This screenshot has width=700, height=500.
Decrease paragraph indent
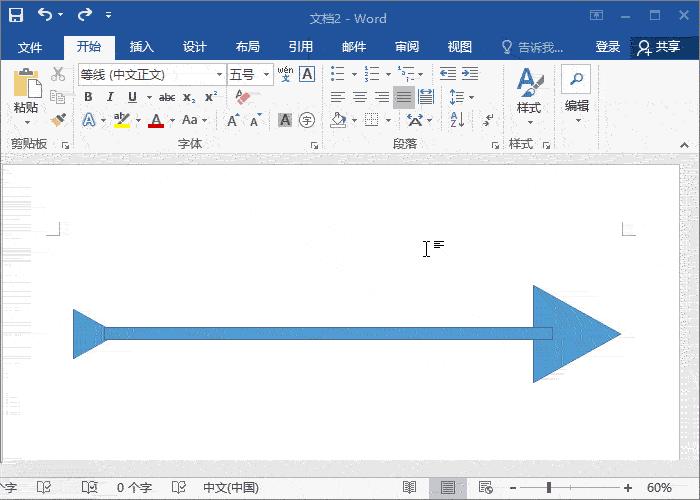click(x=447, y=74)
